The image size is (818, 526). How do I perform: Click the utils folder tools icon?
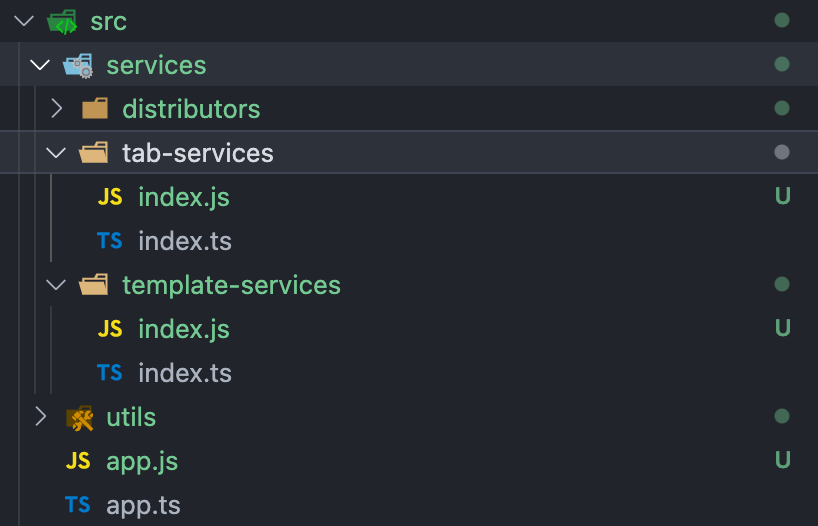point(79,417)
